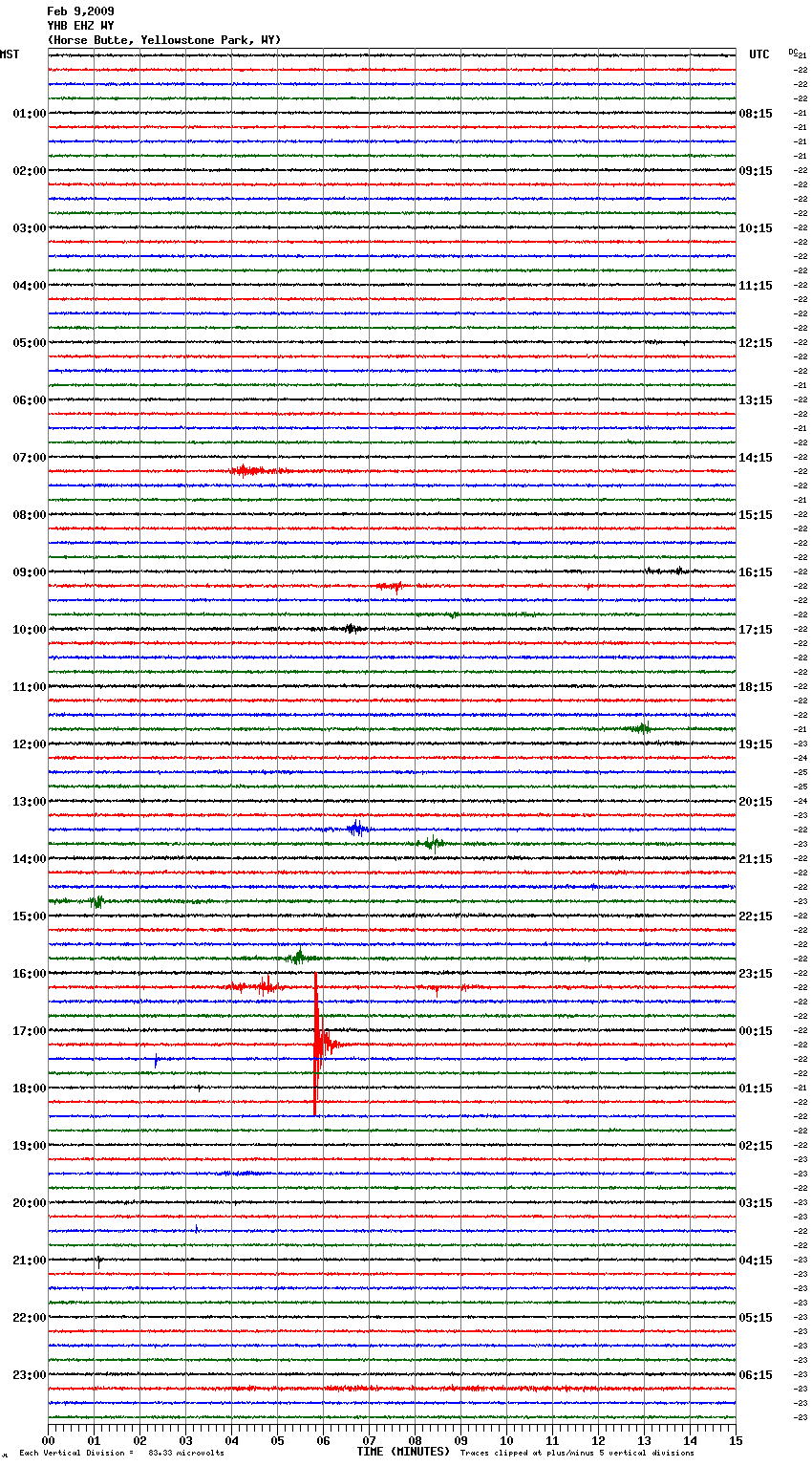This screenshot has width=812, height=1466.
Task: Click the '01:00' MST time label
Action: (x=30, y=114)
